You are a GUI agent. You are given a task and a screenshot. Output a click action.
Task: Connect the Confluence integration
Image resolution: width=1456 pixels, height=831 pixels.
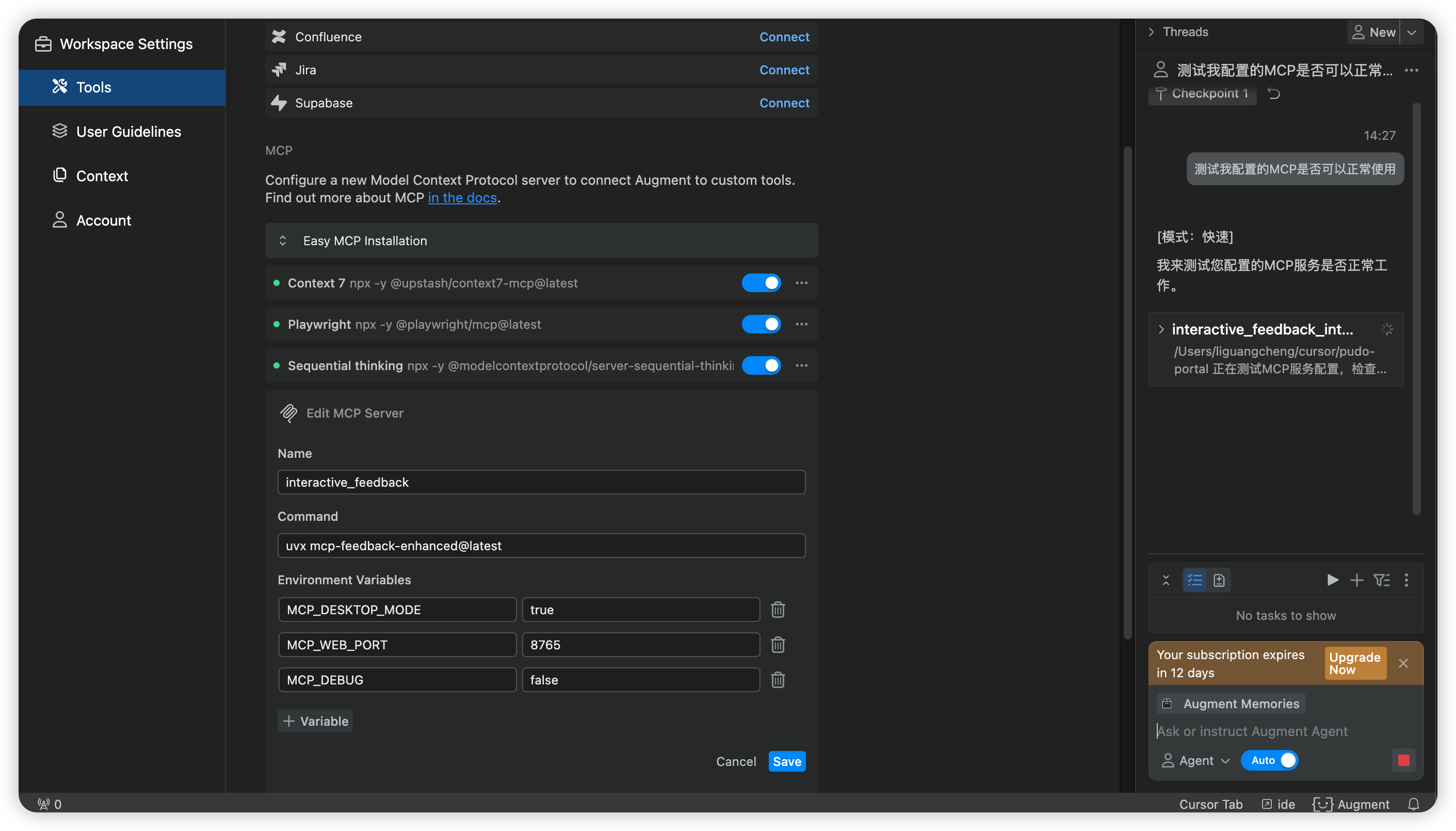(784, 37)
